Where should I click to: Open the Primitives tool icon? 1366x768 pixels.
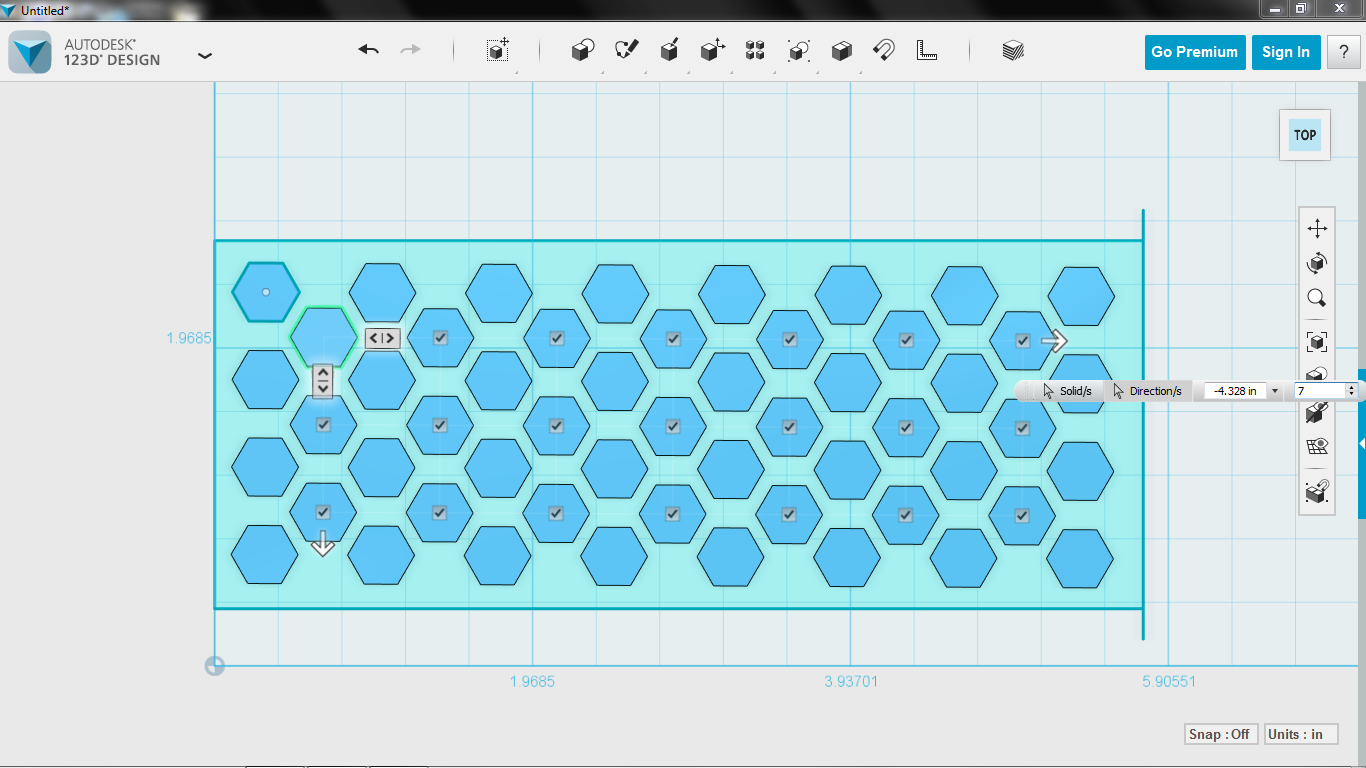583,51
